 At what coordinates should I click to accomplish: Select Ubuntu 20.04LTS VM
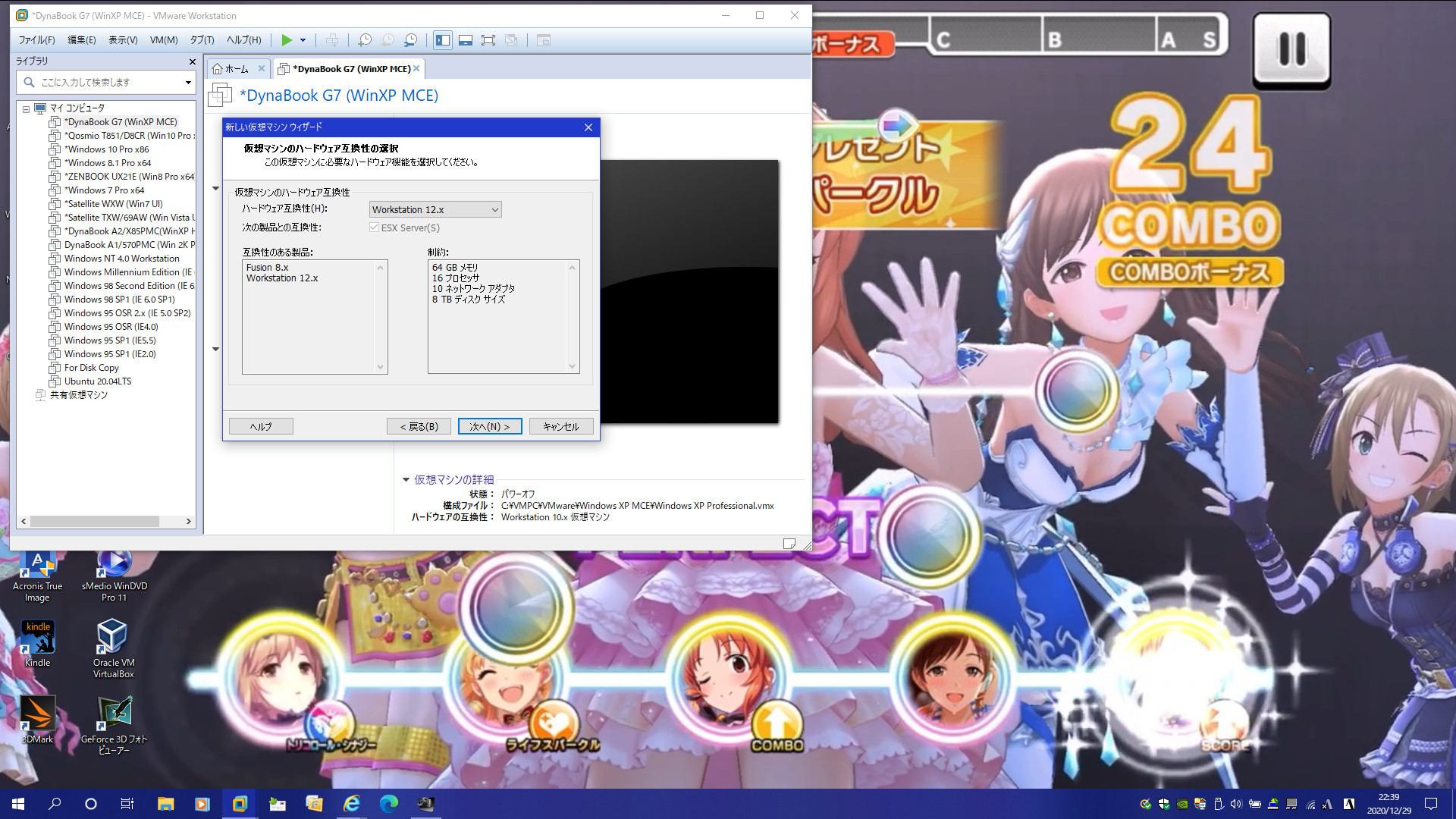[98, 381]
